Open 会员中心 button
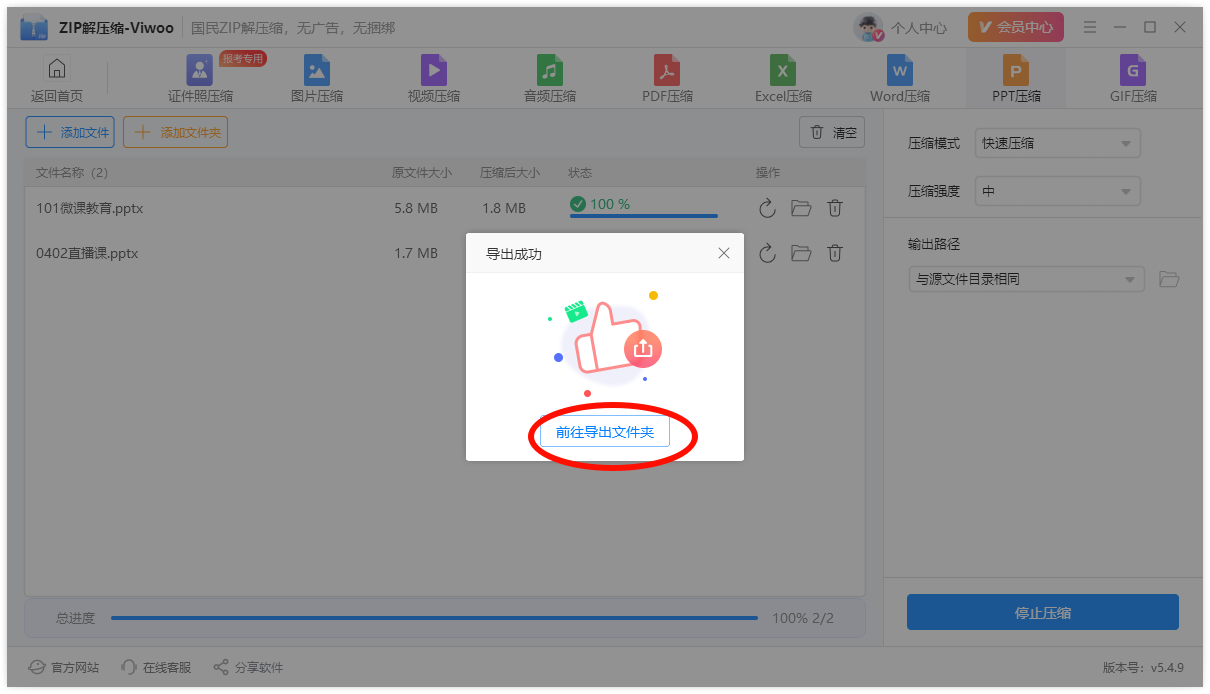1210x694 pixels. (1015, 27)
